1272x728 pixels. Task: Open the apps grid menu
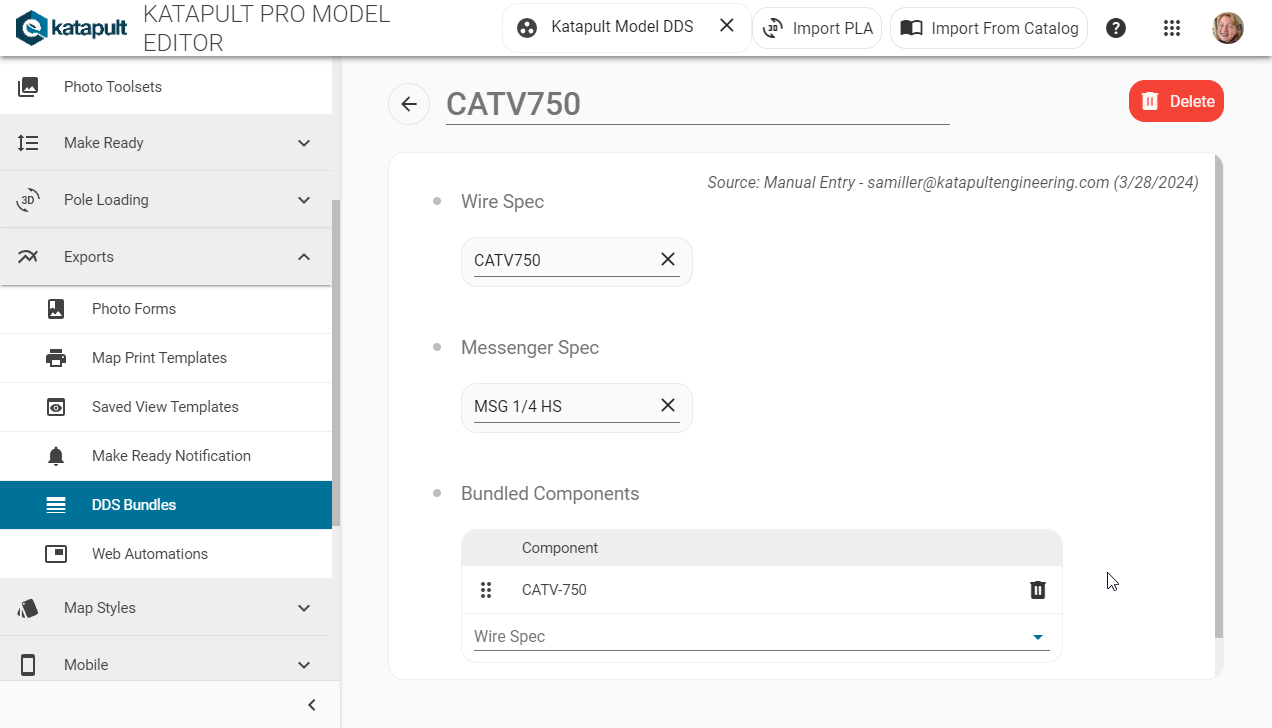(x=1172, y=28)
